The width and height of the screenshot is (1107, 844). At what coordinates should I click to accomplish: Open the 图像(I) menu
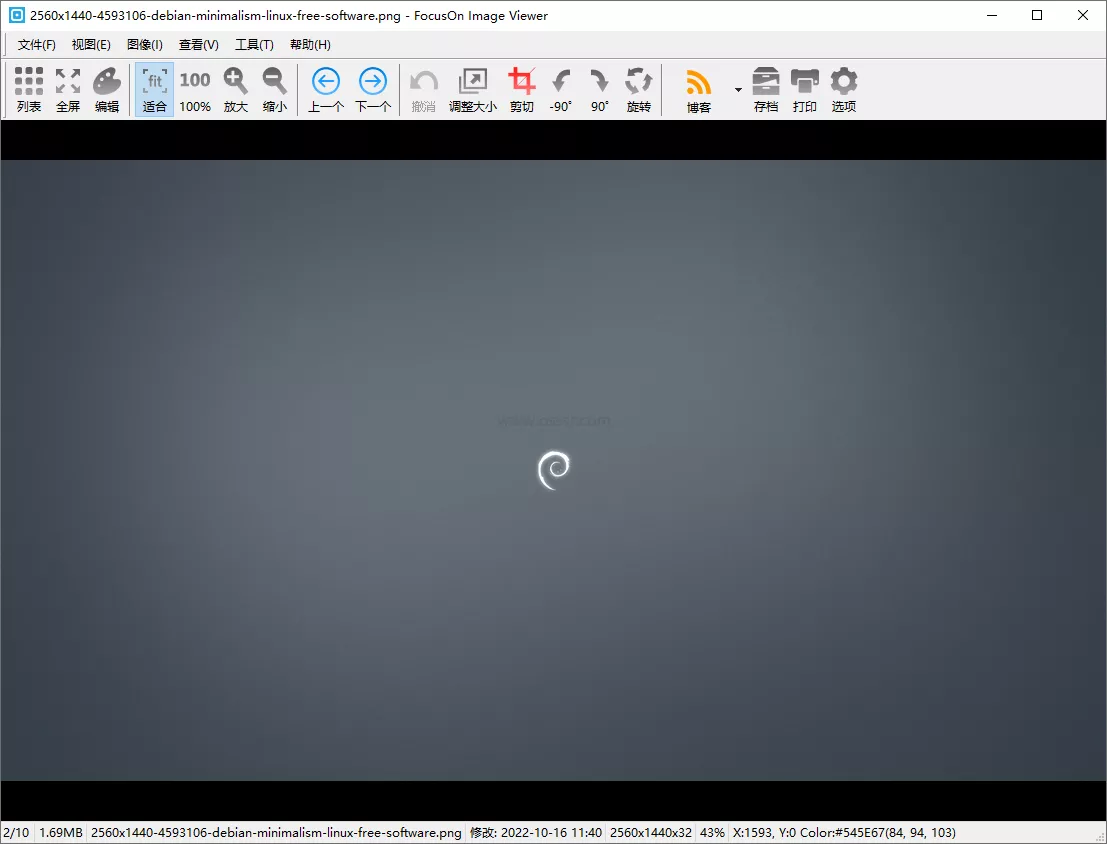pyautogui.click(x=145, y=44)
